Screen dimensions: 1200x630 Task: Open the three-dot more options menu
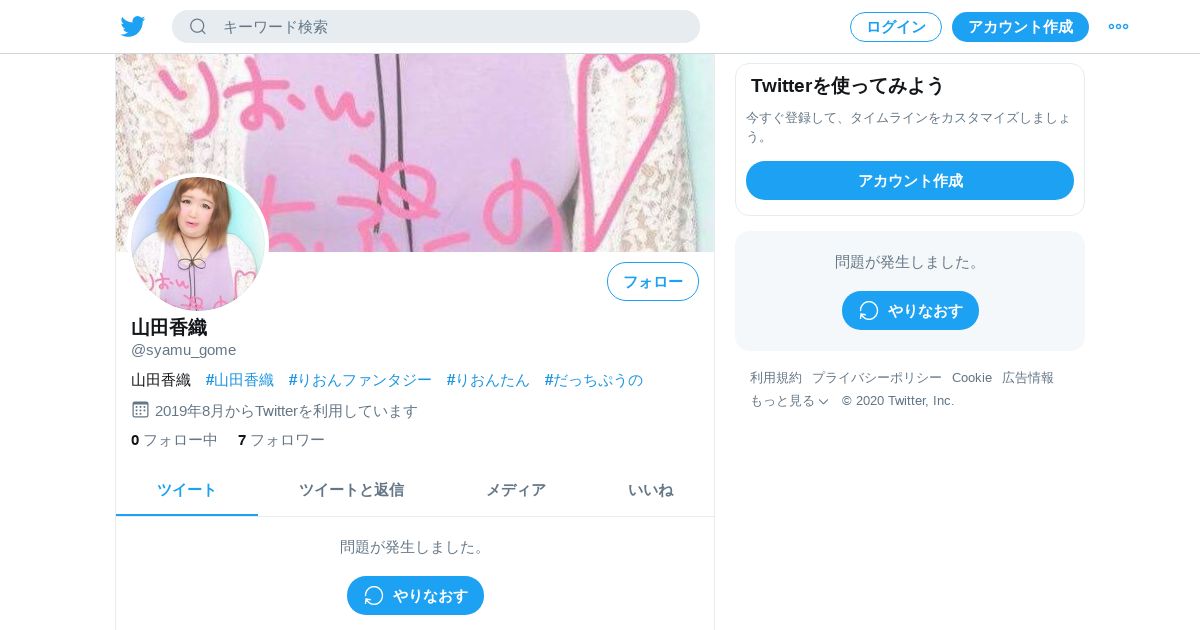pos(1118,27)
